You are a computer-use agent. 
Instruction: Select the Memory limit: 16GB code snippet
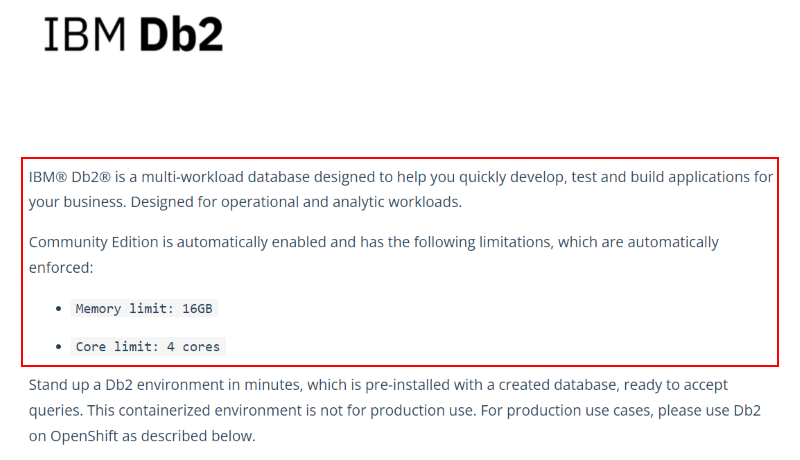[144, 309]
